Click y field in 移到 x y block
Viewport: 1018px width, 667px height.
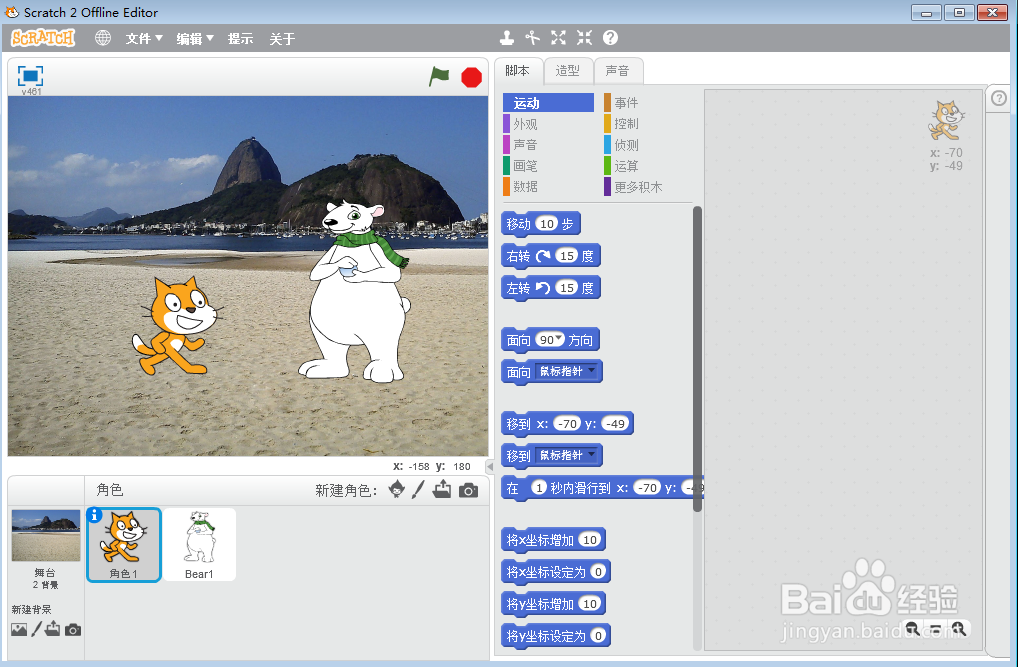[615, 423]
